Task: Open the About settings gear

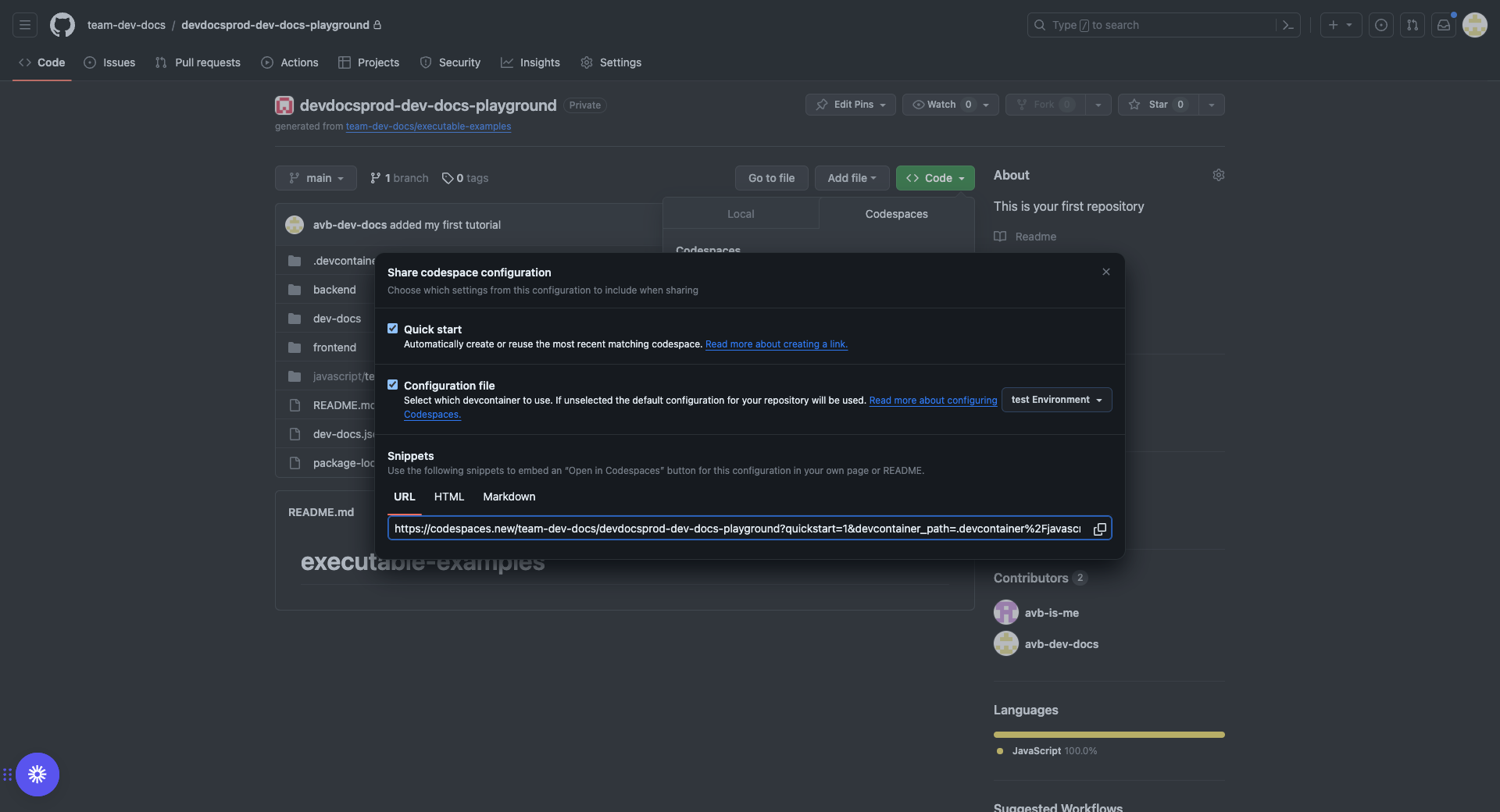Action: 1218,175
